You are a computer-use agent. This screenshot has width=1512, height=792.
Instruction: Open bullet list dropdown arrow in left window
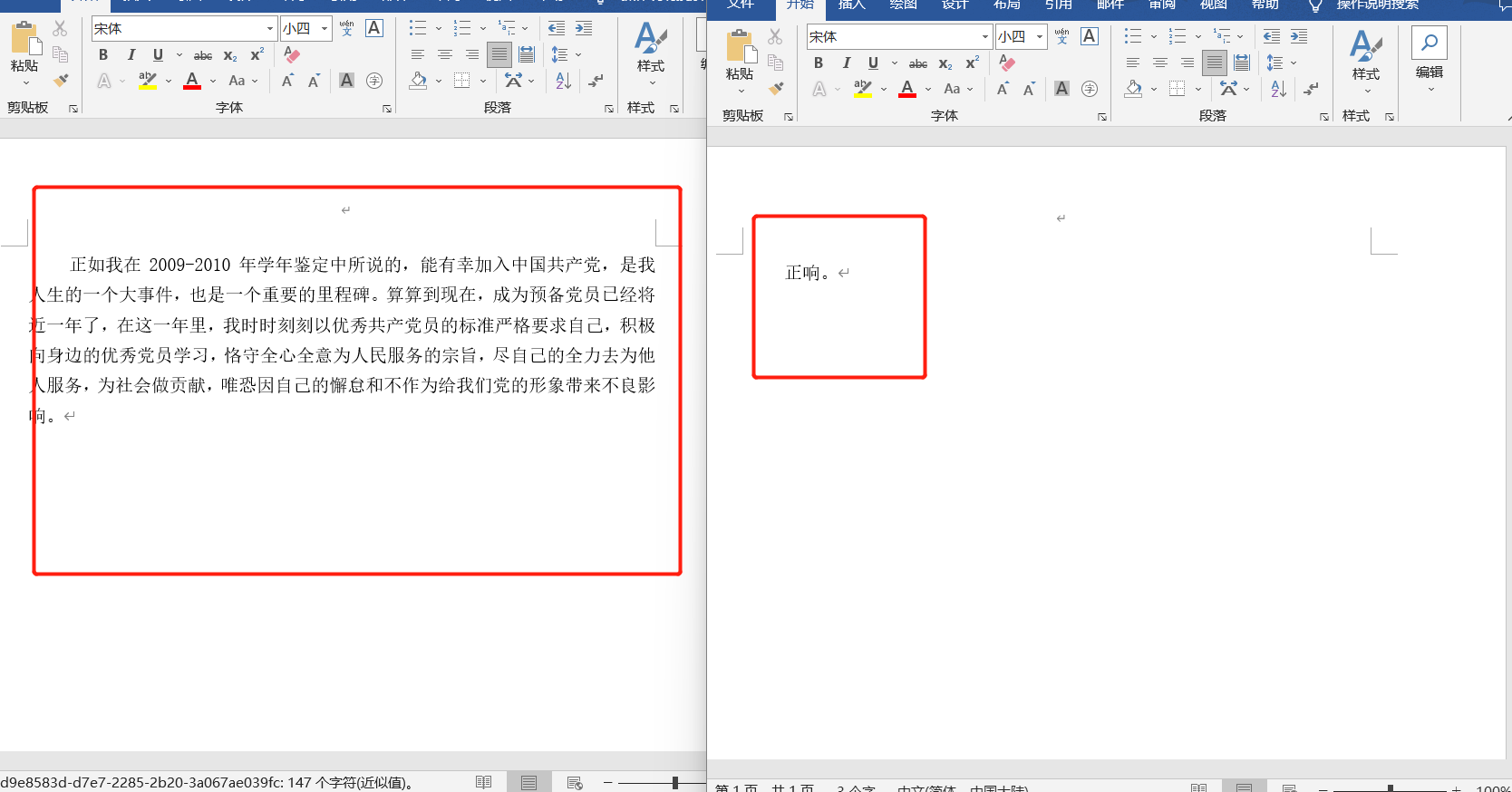pos(439,28)
